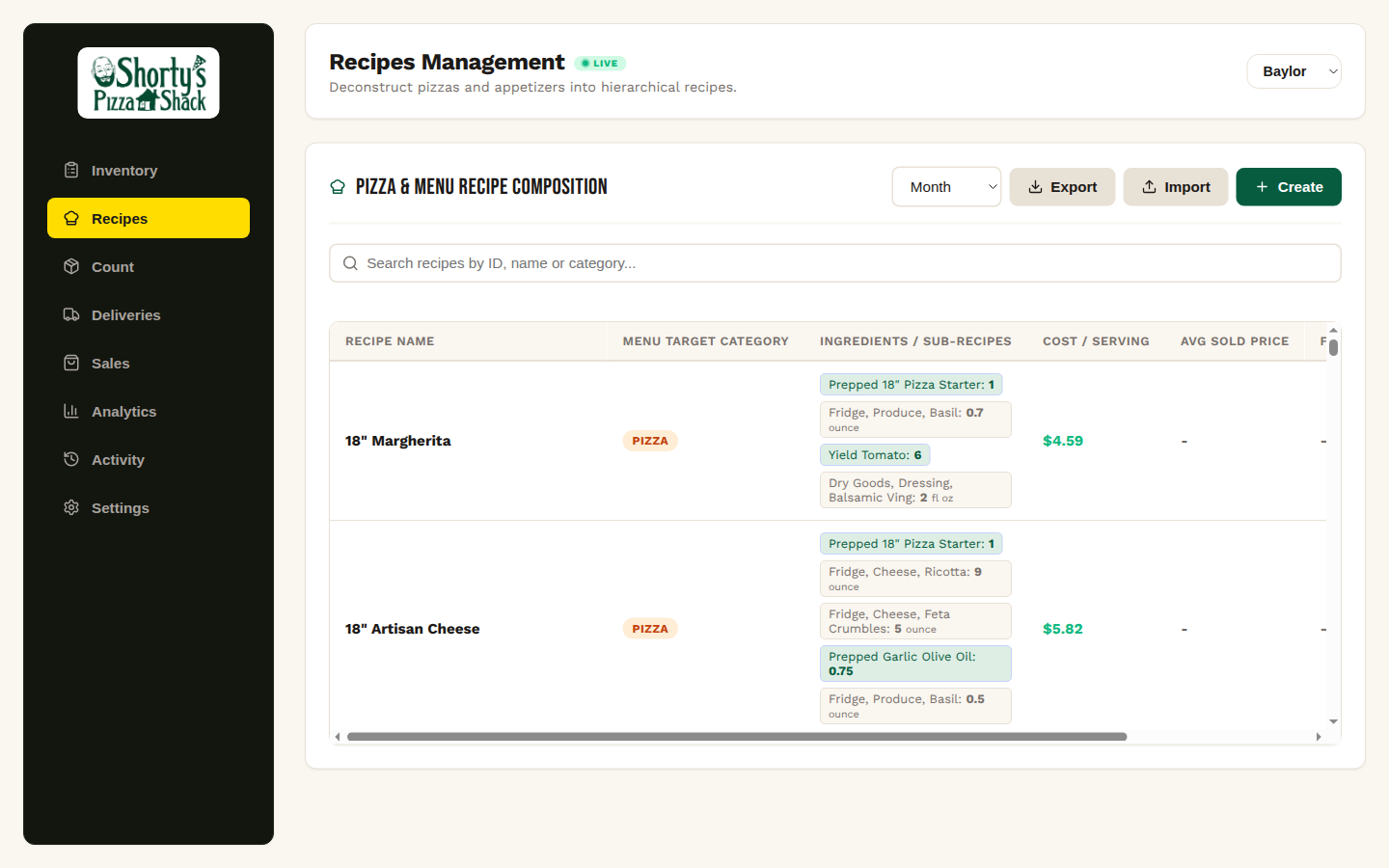
Task: Navigate to the Activity page
Action: [149, 459]
